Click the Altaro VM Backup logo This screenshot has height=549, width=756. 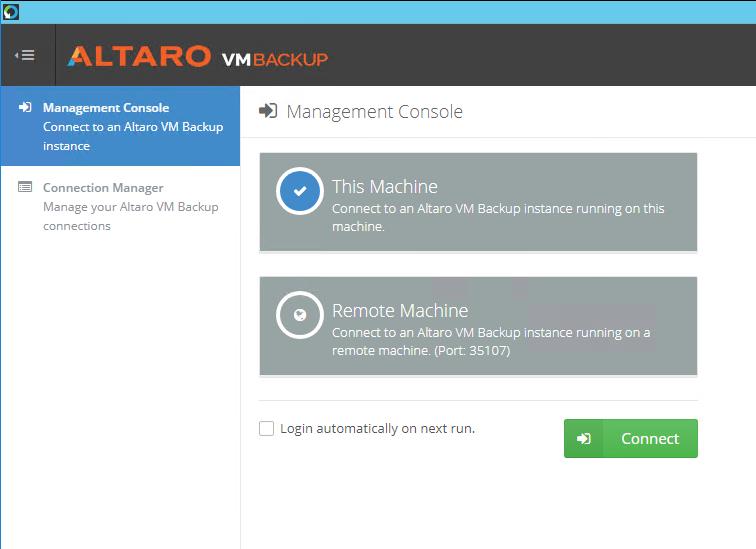pyautogui.click(x=198, y=57)
